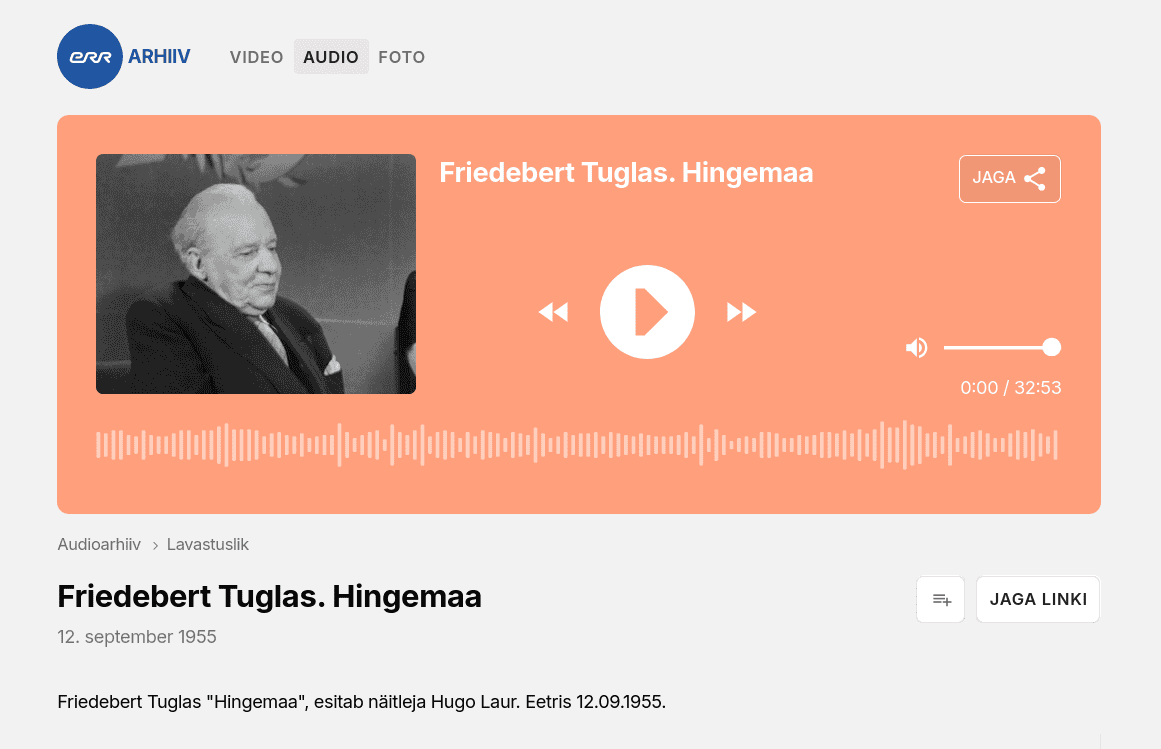Rewind the audio with double-arrow icon
The image size is (1161, 749).
point(553,312)
